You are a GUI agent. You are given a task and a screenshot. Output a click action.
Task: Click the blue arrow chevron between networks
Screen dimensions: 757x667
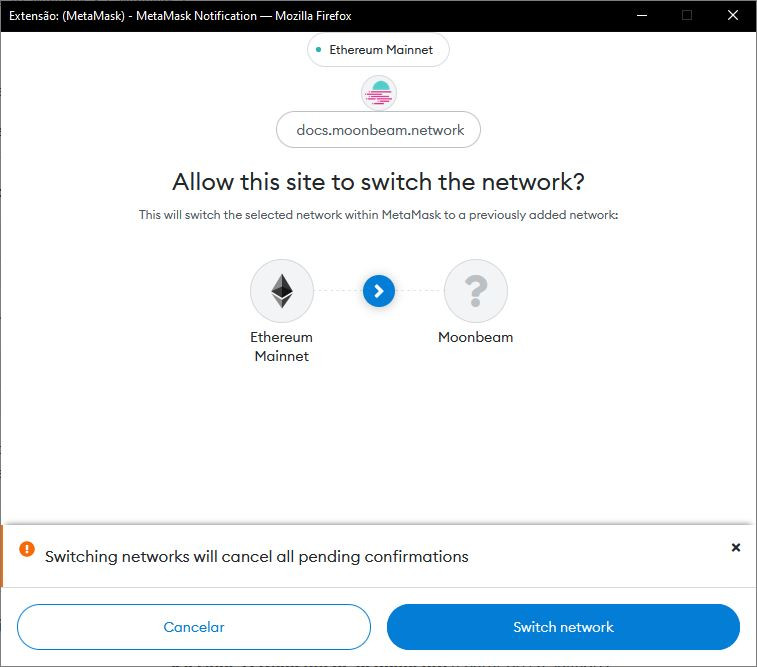(x=379, y=291)
